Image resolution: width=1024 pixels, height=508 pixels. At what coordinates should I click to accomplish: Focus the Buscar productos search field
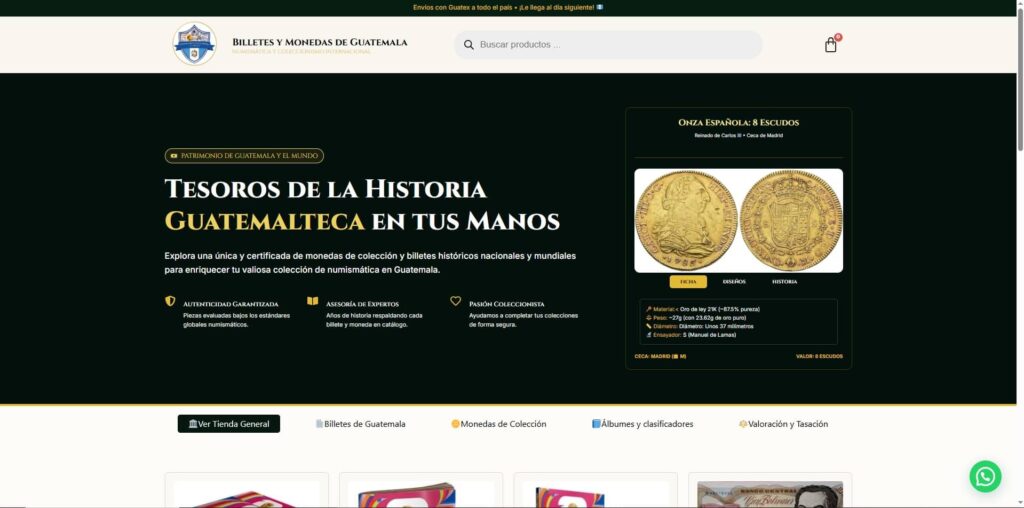coord(608,45)
